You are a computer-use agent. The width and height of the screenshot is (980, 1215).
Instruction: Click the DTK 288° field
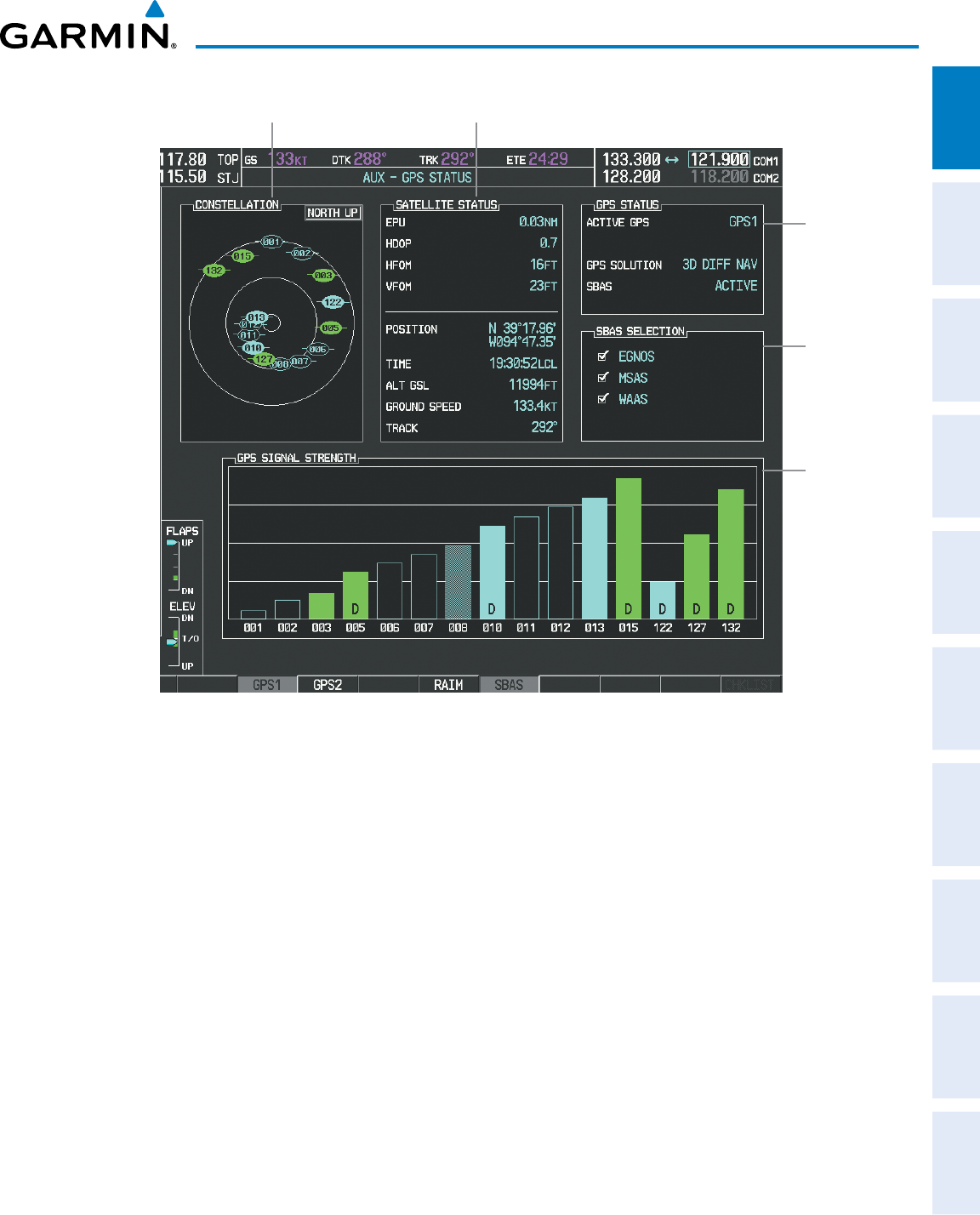tap(359, 159)
